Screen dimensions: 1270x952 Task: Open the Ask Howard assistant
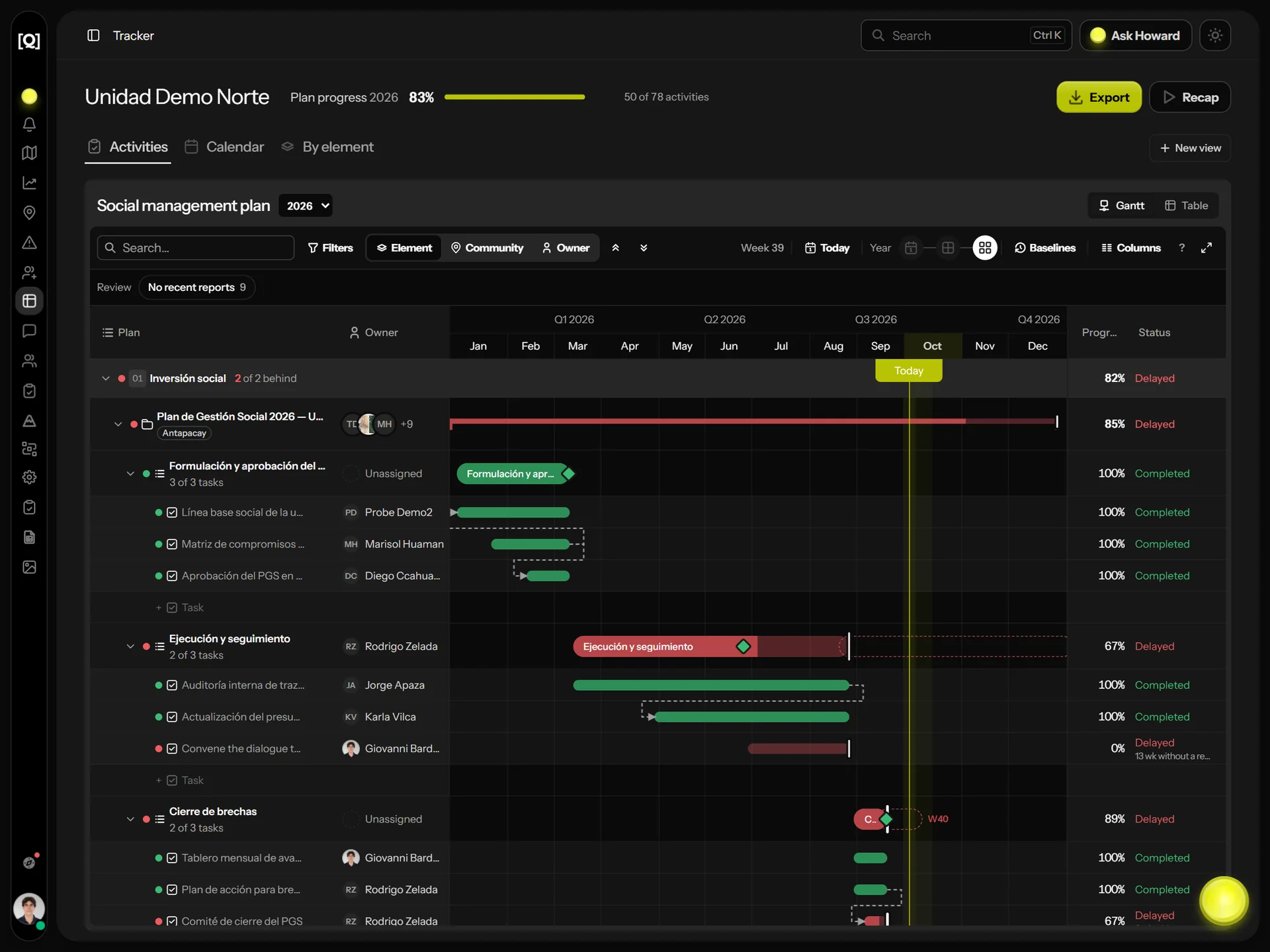[1136, 35]
